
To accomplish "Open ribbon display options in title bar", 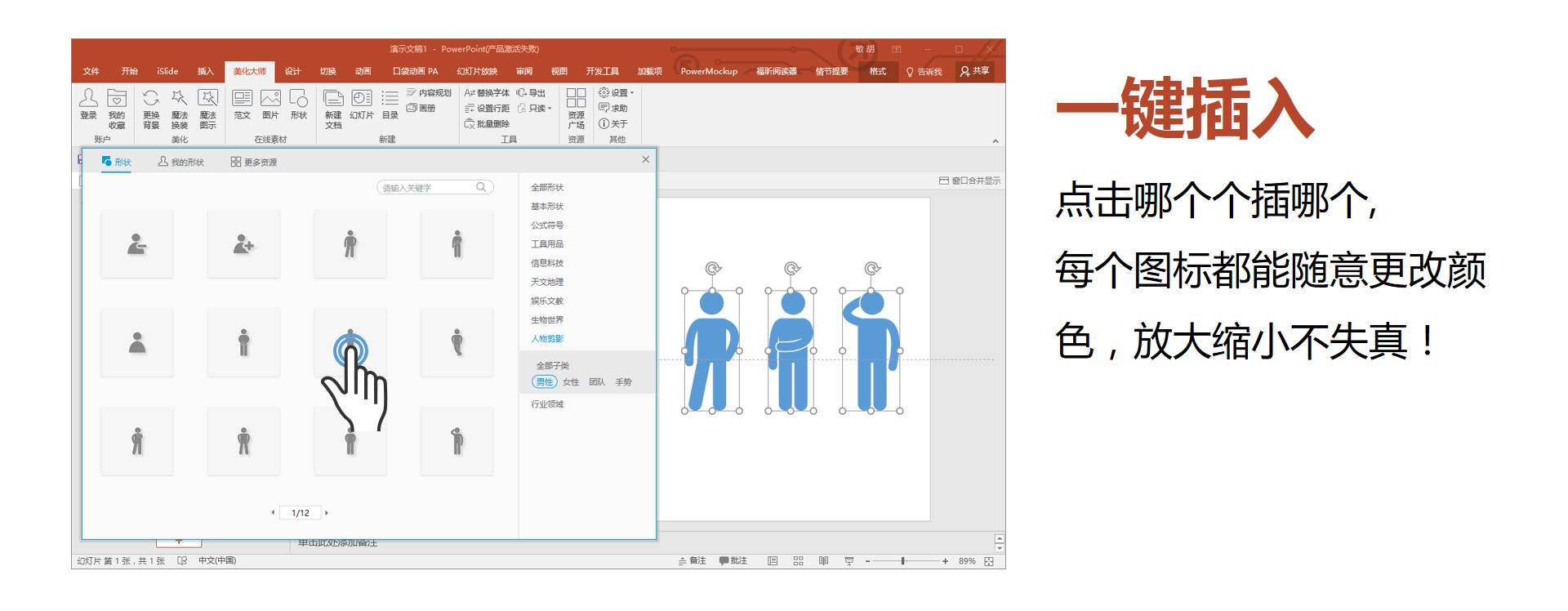I will [896, 49].
